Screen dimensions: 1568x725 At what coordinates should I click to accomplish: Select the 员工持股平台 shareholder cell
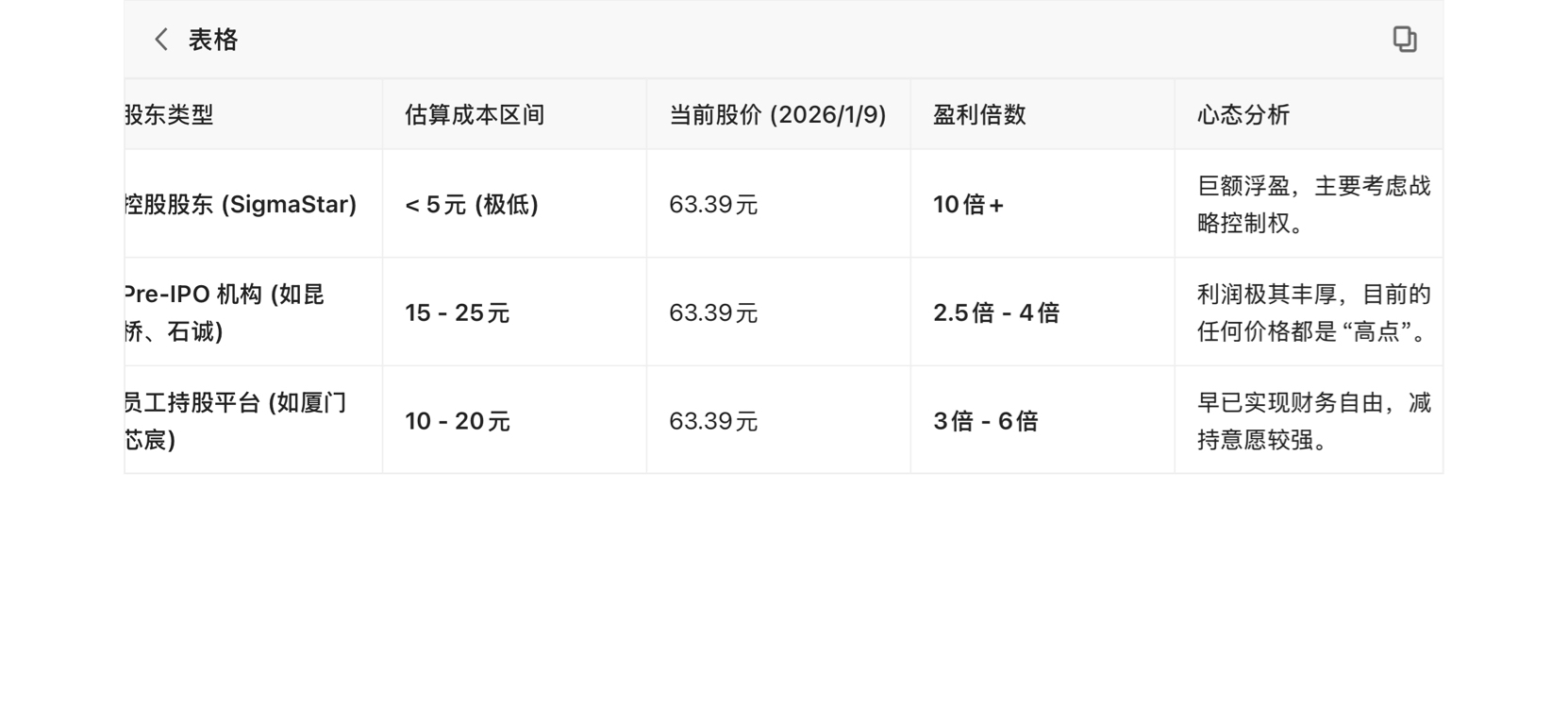tap(236, 421)
